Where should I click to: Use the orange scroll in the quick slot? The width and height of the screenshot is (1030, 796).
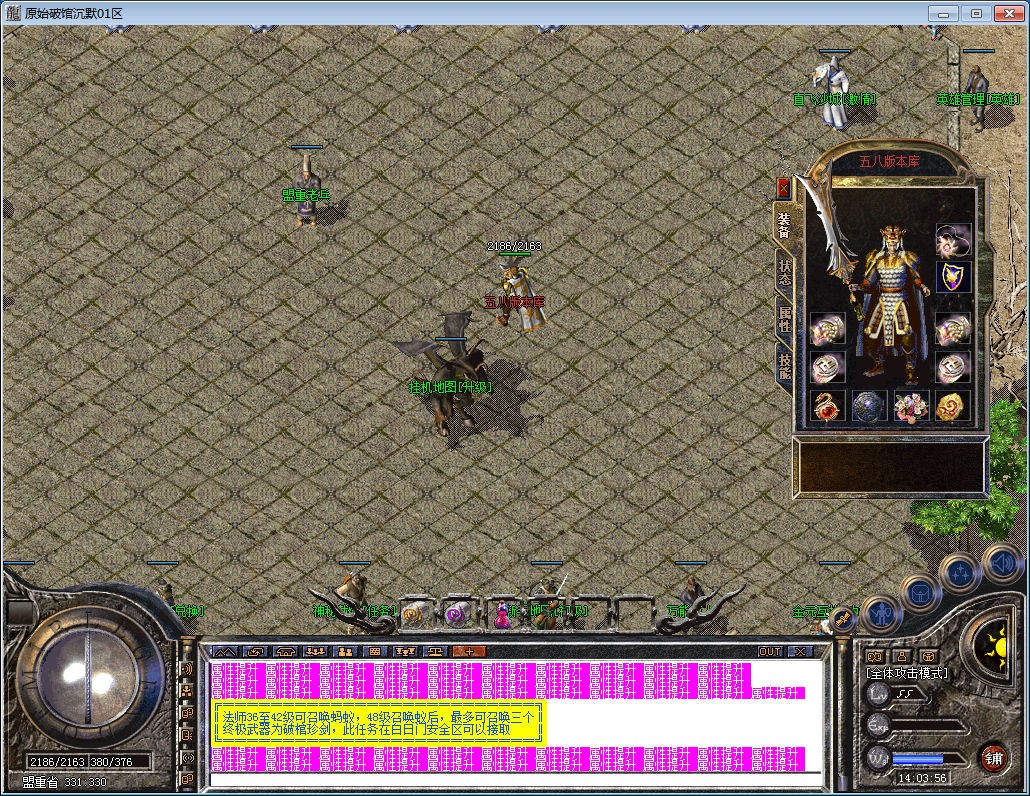coord(416,615)
